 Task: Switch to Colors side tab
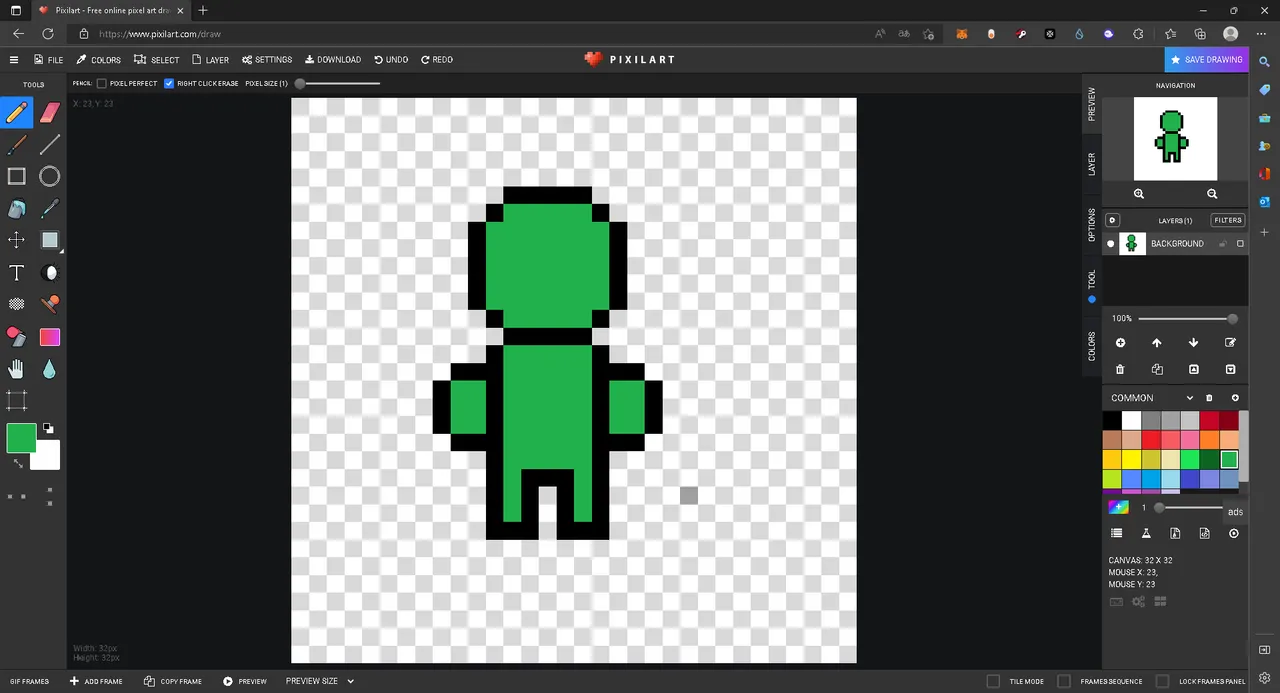(1092, 346)
